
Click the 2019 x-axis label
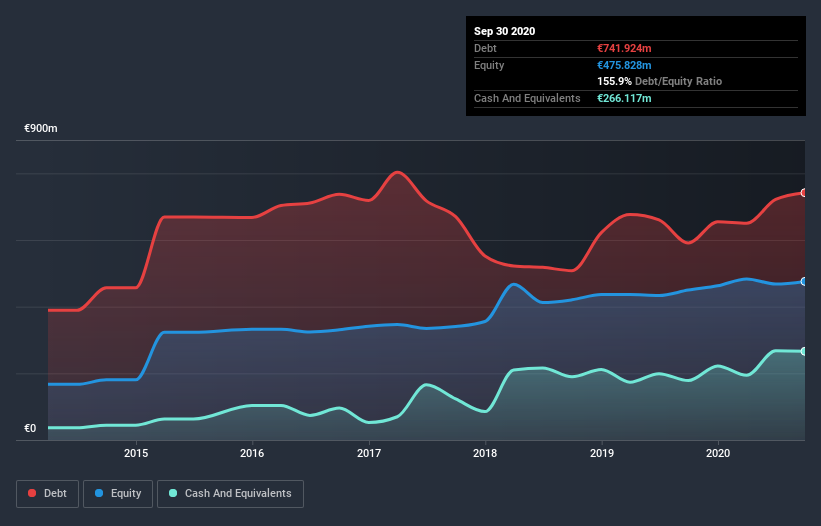pyautogui.click(x=602, y=453)
